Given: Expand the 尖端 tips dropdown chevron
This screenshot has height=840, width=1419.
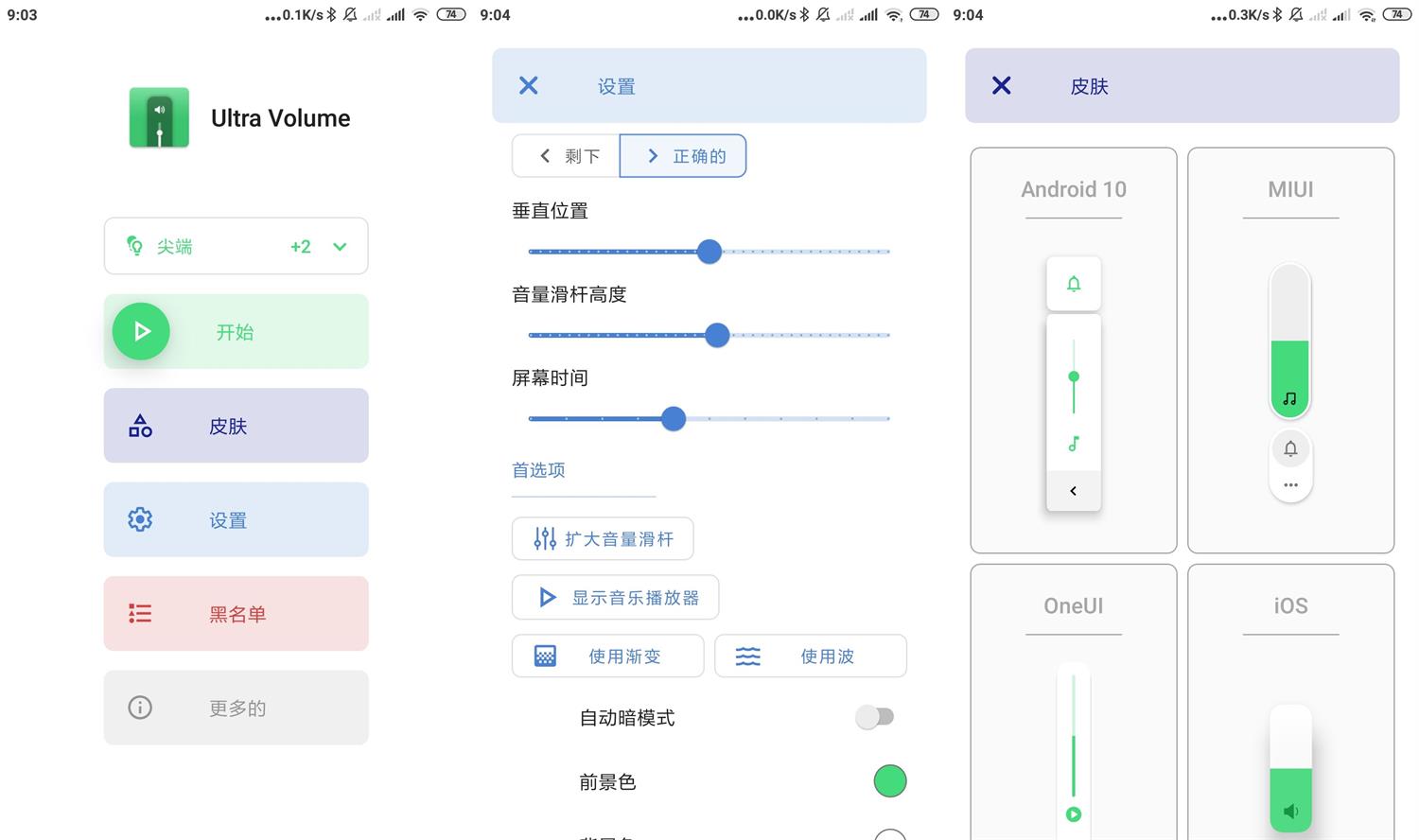Looking at the screenshot, I should click(x=340, y=247).
